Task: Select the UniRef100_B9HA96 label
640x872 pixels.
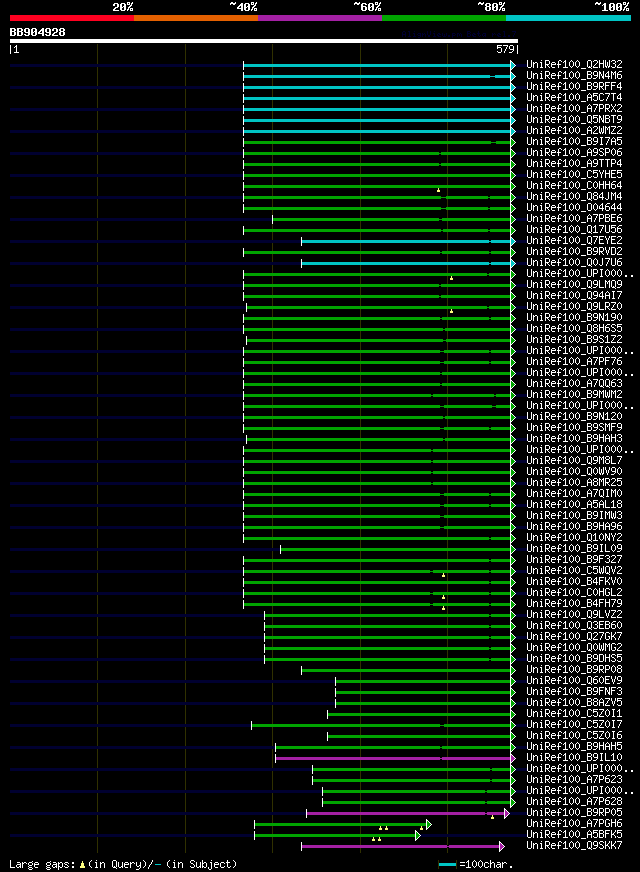Action: [x=574, y=527]
